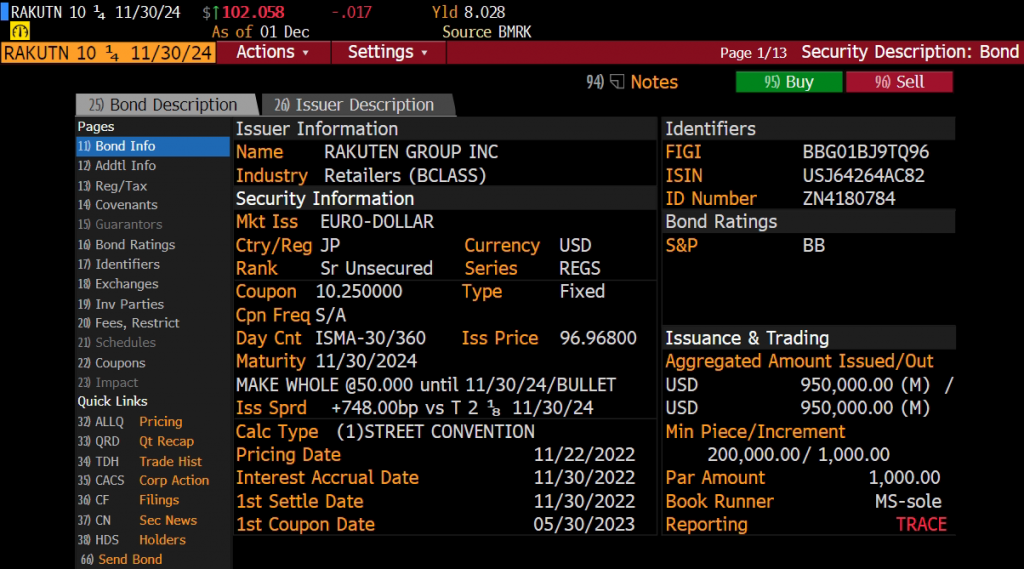Image resolution: width=1024 pixels, height=569 pixels.
Task: Open TDH Trade Hist quick link
Action: tap(140, 462)
